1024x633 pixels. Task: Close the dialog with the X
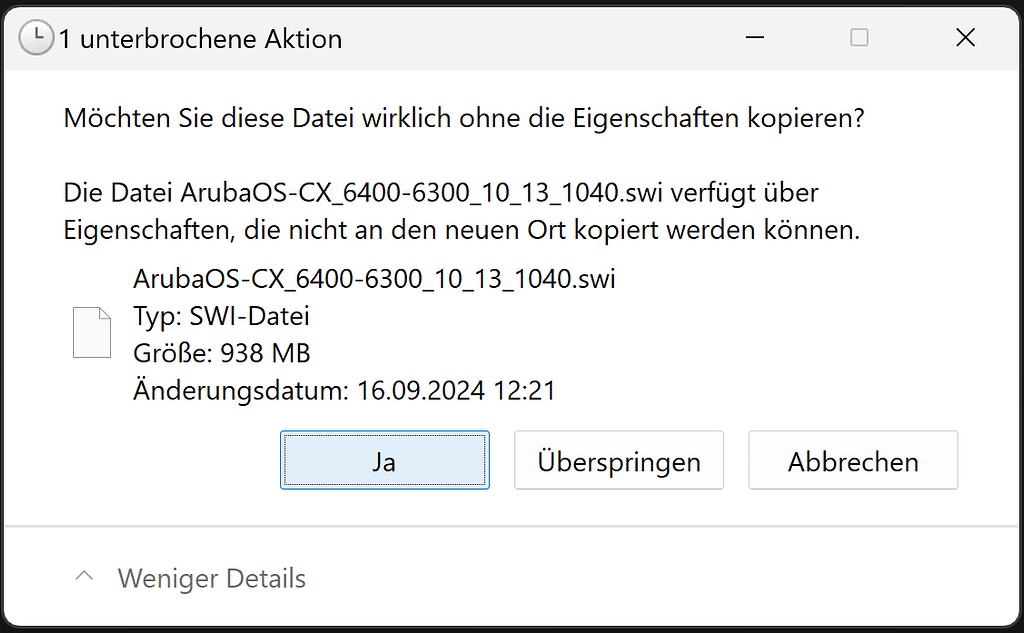(965, 38)
